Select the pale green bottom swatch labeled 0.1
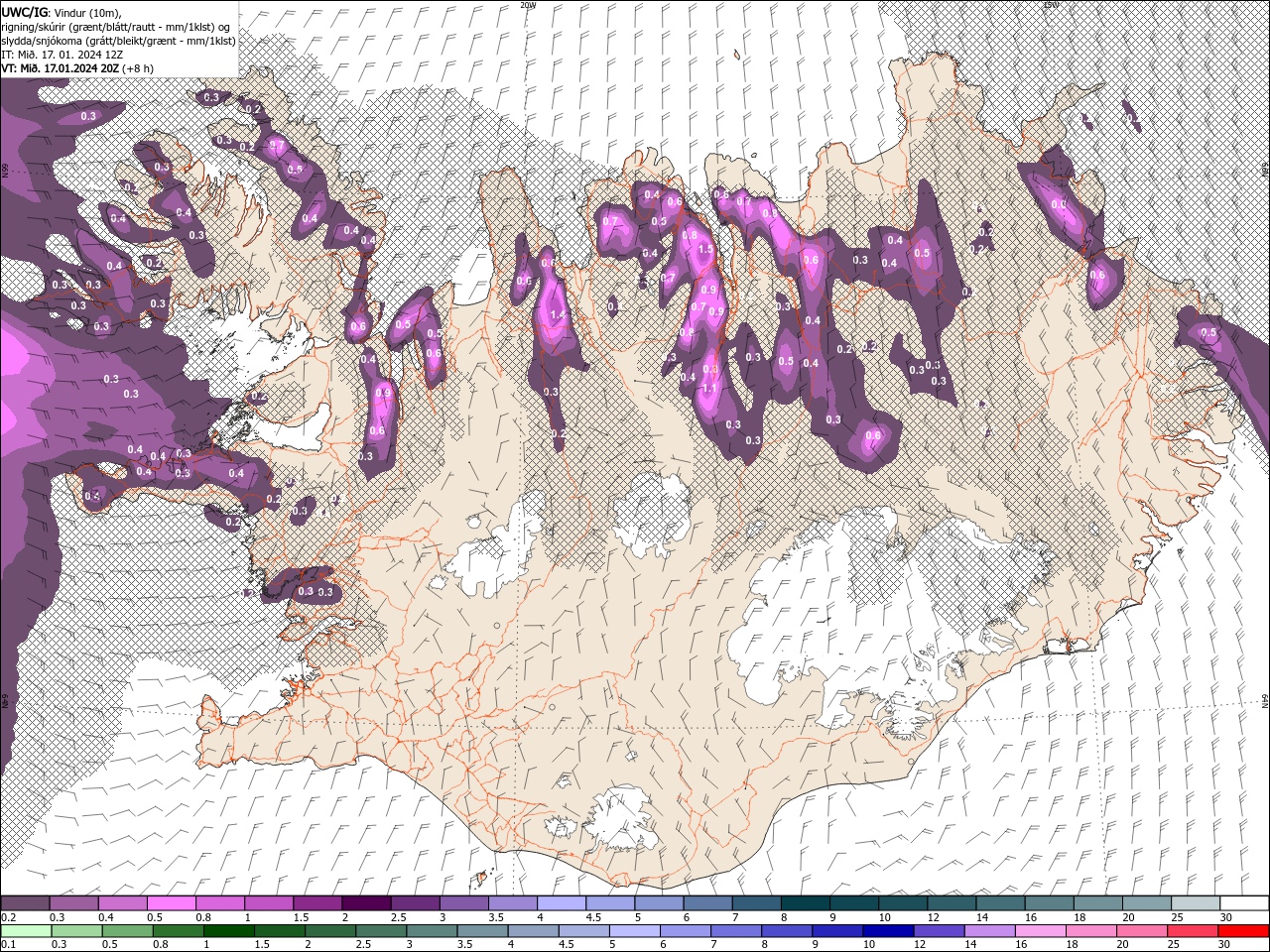The width and height of the screenshot is (1270, 952). [x=26, y=931]
